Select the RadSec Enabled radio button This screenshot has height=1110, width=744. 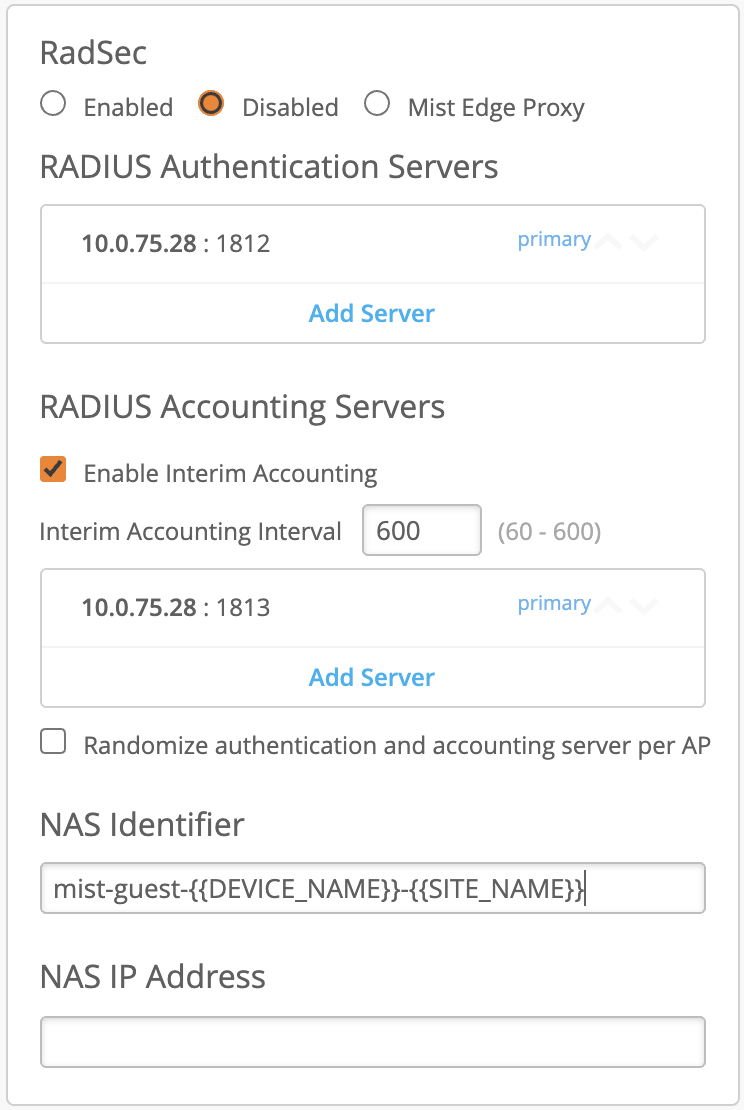point(53,104)
